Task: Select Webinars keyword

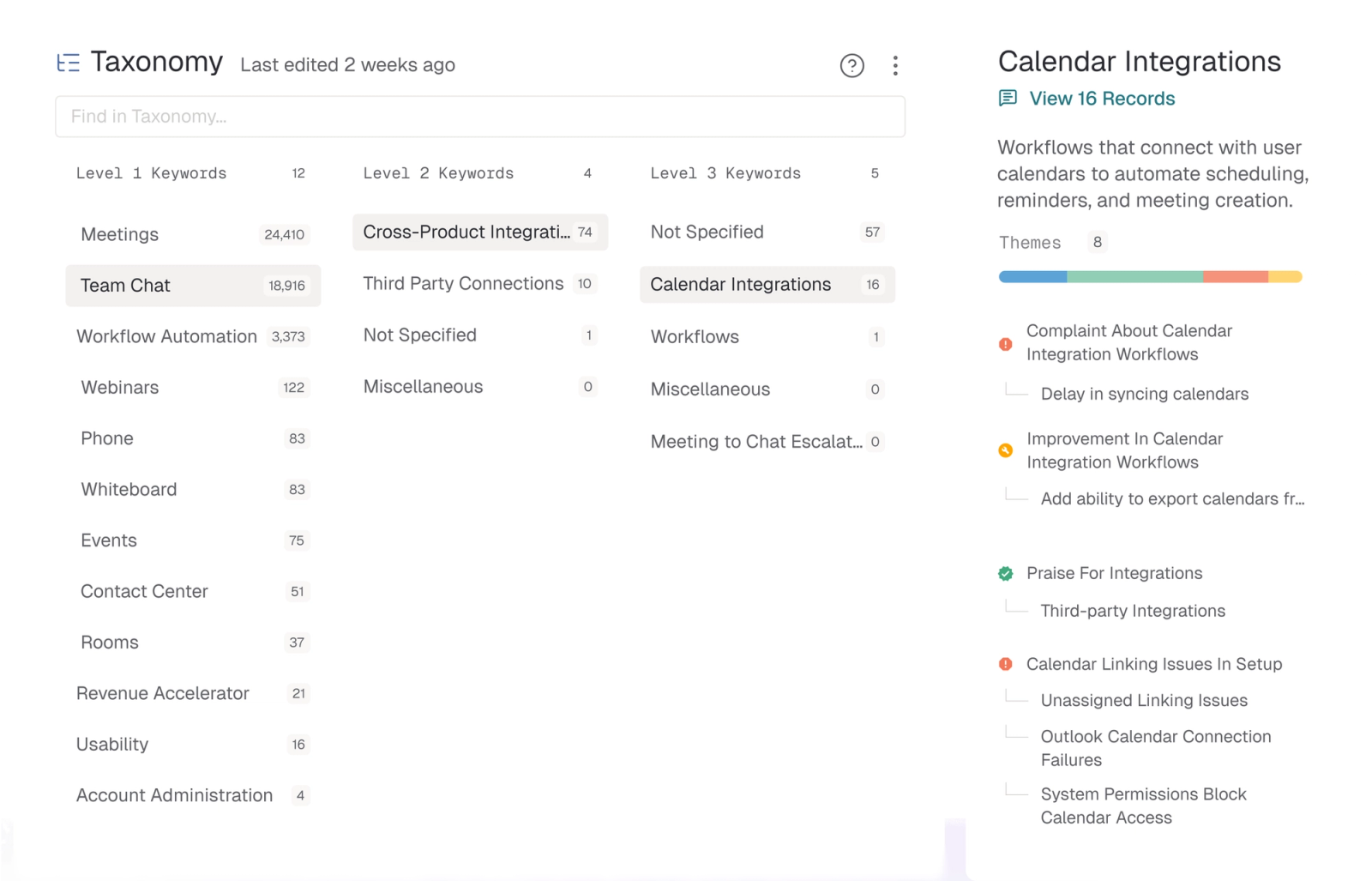Action: pos(193,388)
